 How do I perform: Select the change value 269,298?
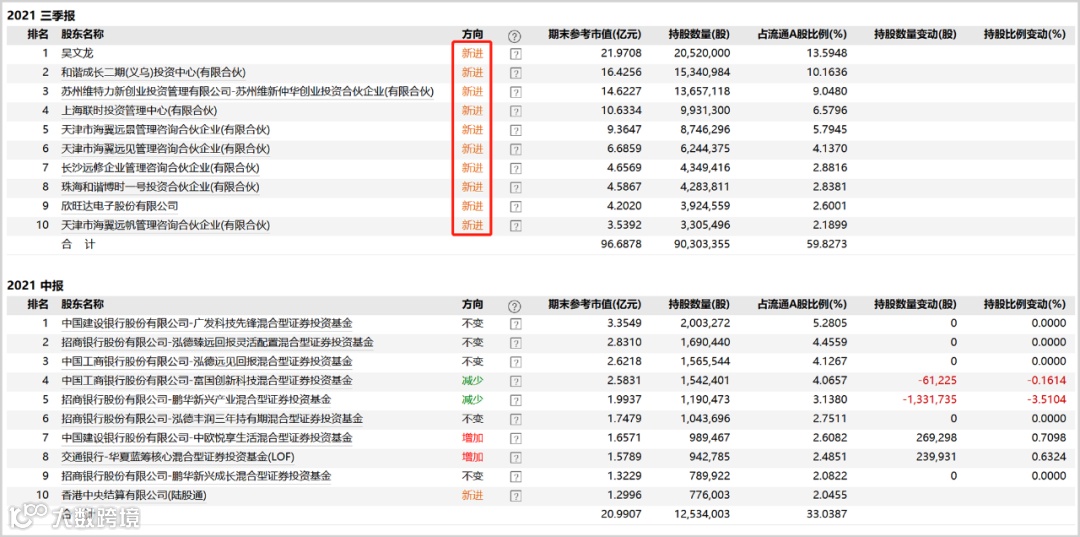pyautogui.click(x=937, y=438)
